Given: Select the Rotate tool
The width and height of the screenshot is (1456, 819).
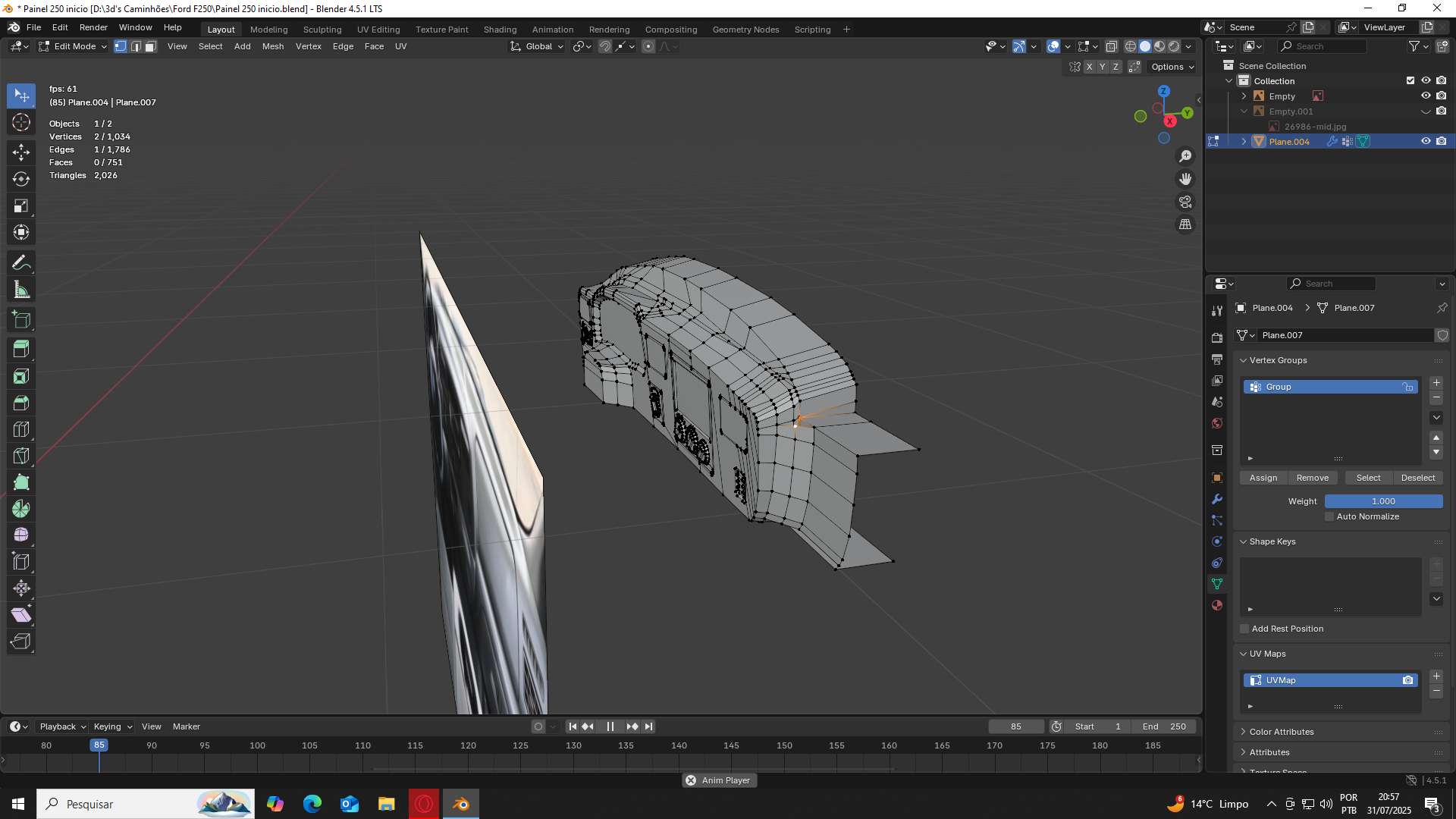Looking at the screenshot, I should tap(21, 179).
